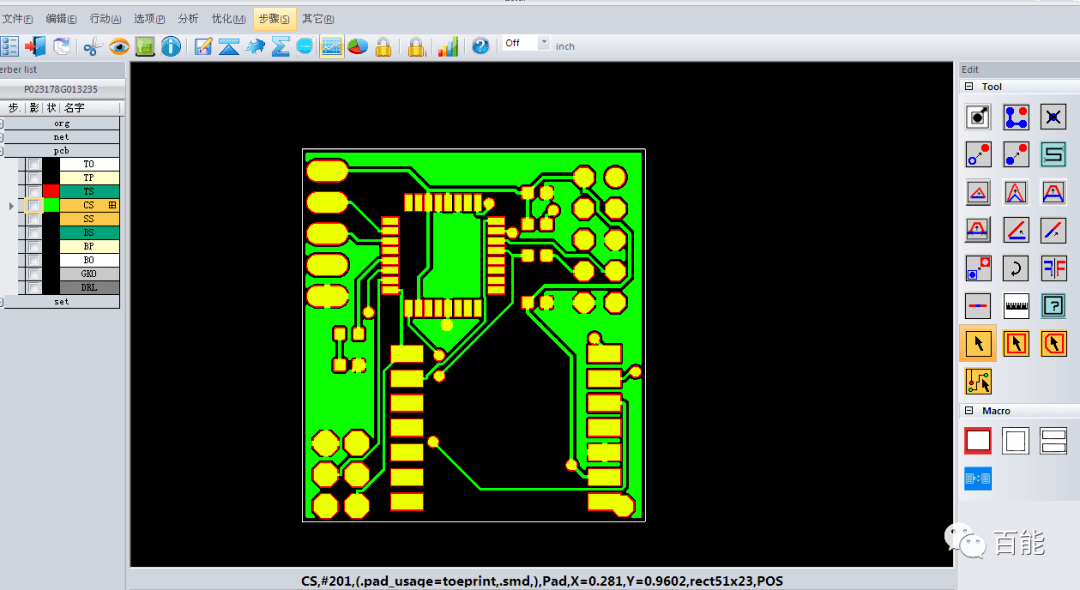The width and height of the screenshot is (1080, 590).
Task: Click the P023178G013235 job name entry
Action: click(62, 88)
